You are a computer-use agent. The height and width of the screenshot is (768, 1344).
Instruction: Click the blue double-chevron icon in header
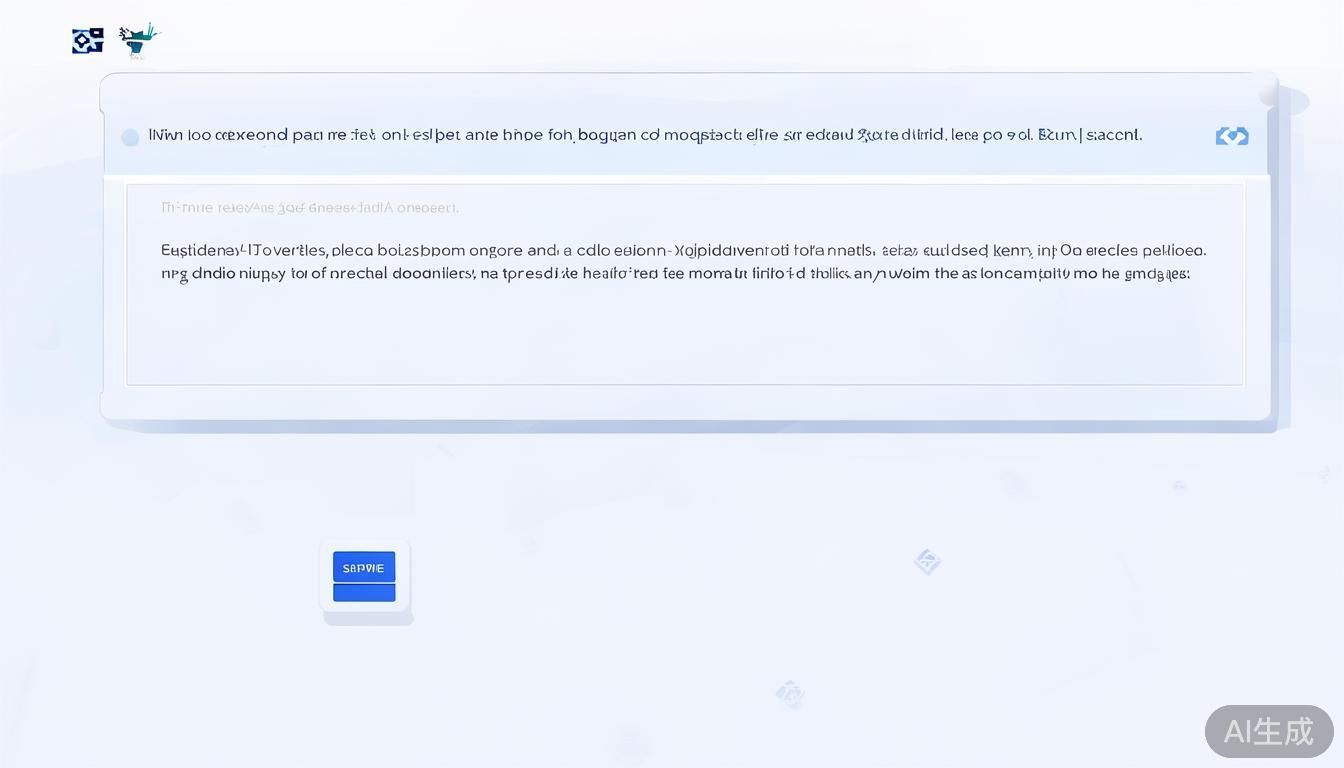[x=1231, y=136]
